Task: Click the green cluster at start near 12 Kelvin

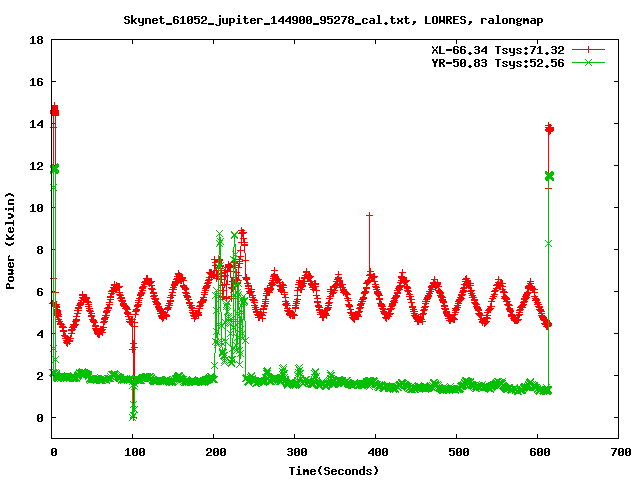Action: click(55, 168)
